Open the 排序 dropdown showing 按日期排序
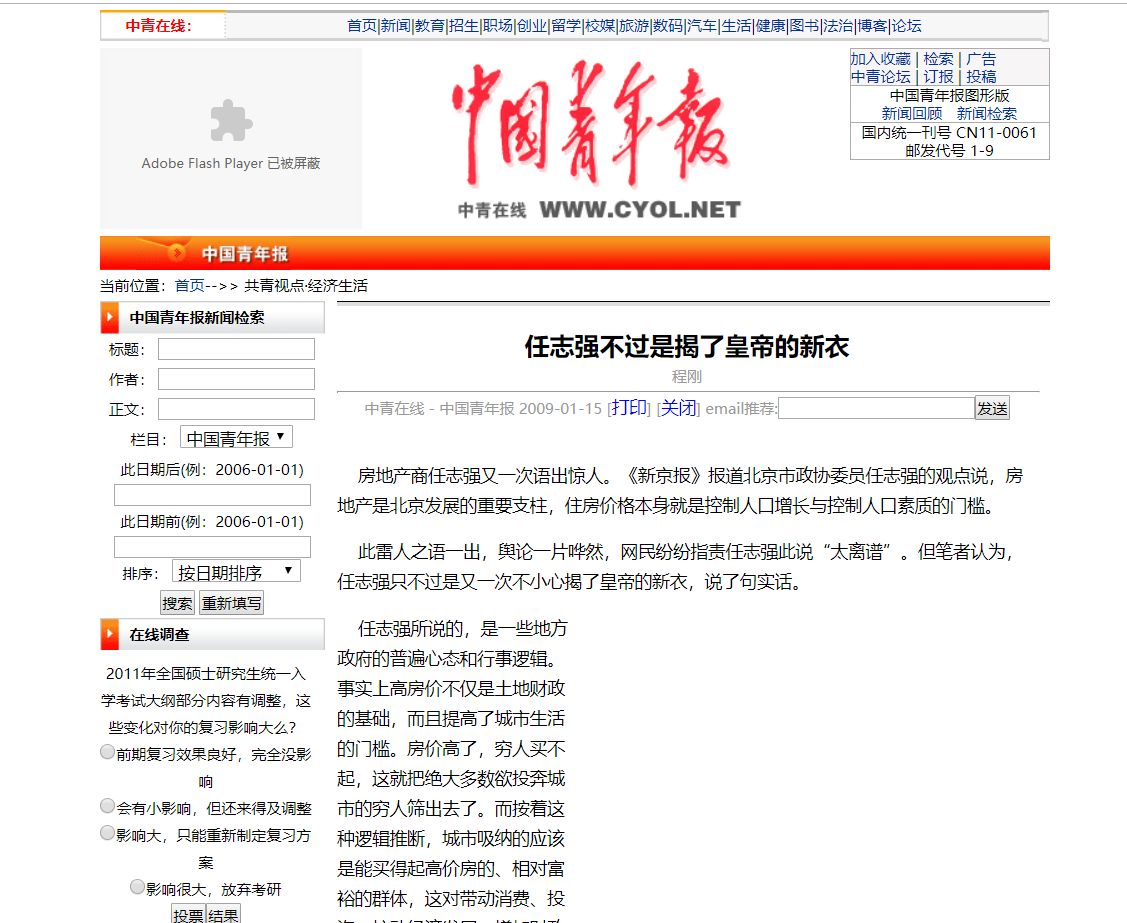The image size is (1127, 923). click(236, 572)
